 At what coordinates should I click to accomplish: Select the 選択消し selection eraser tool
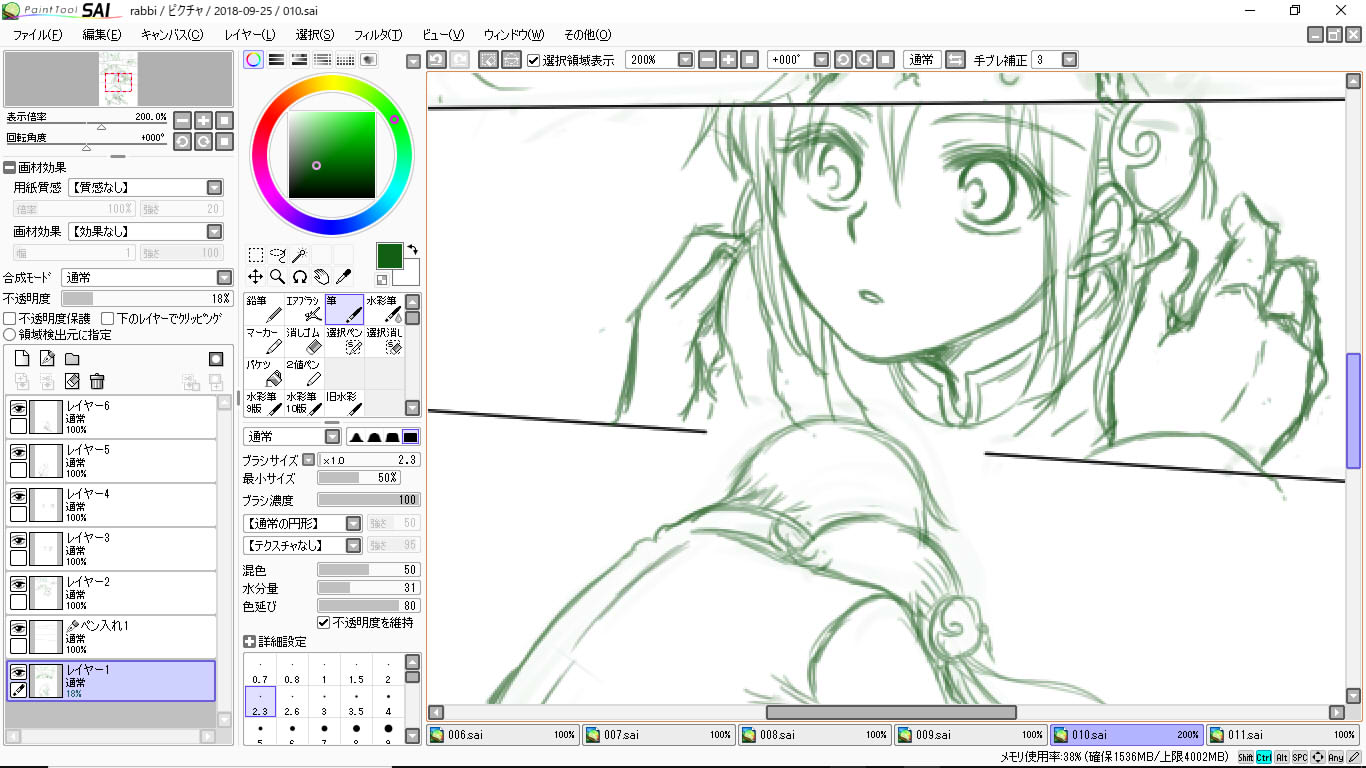pos(384,341)
